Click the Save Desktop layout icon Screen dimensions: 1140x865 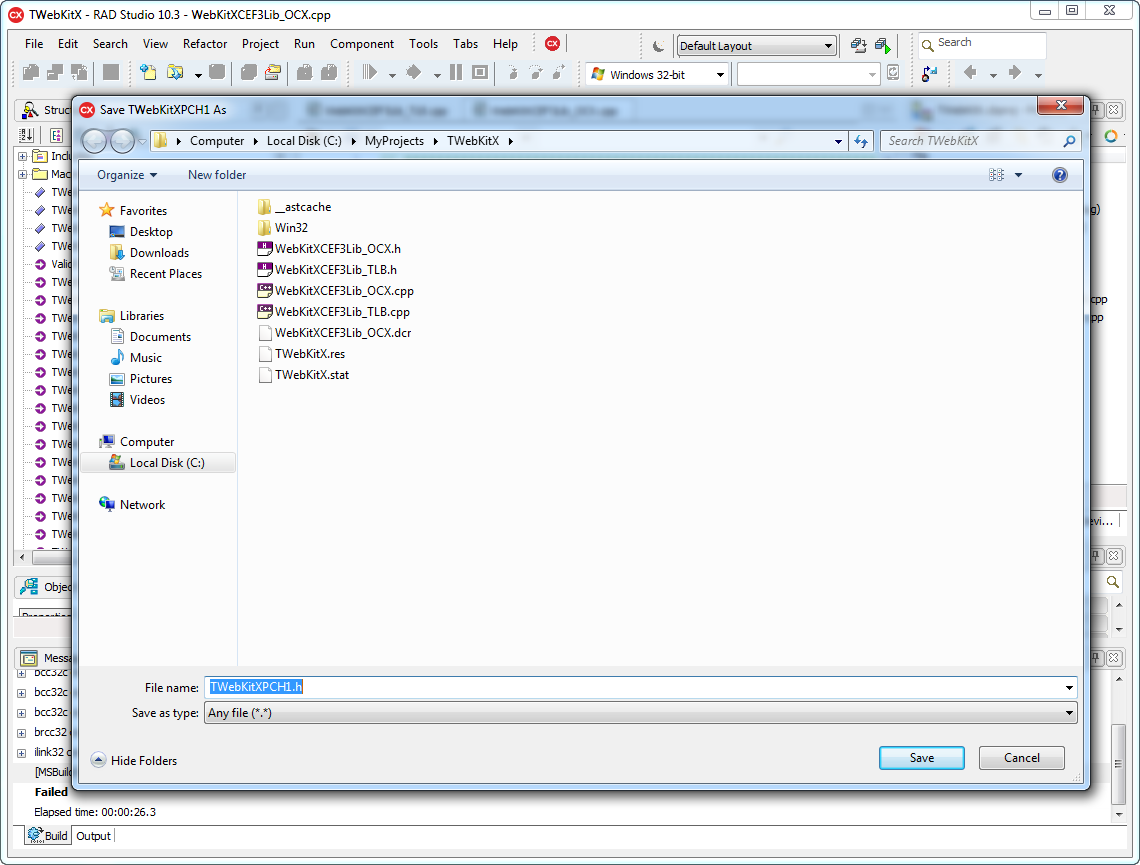[859, 46]
